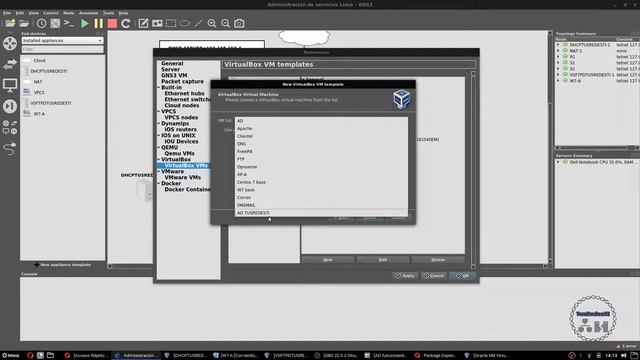Screen dimensions: 640x360
Task: Choose Centos 7 base in VM list
Action: tap(321, 182)
